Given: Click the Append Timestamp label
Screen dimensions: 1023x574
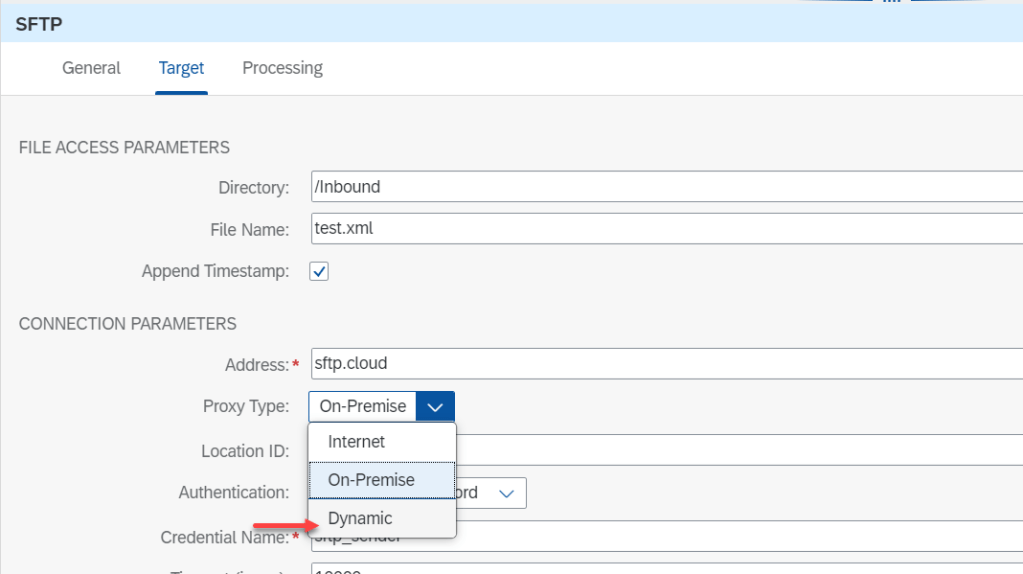Looking at the screenshot, I should click(x=215, y=271).
